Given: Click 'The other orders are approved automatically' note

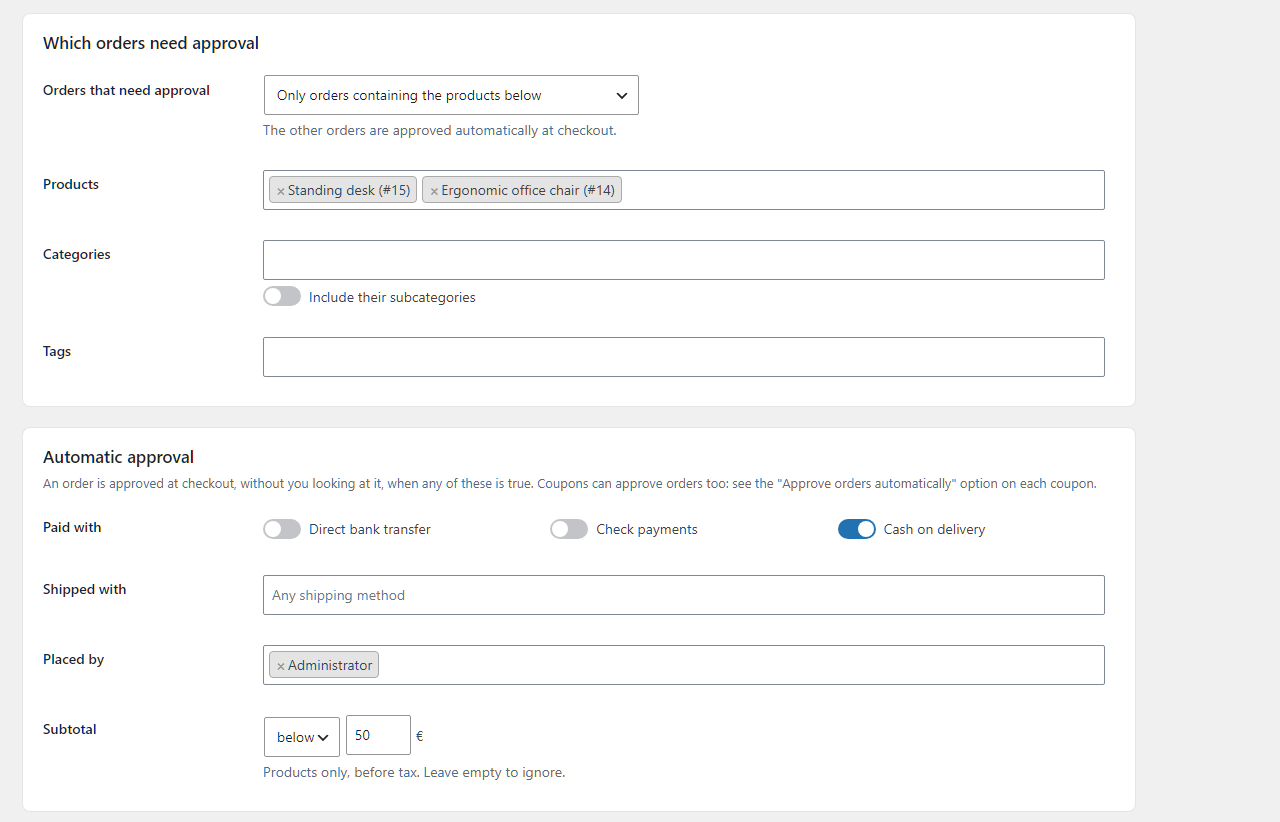Looking at the screenshot, I should (x=439, y=130).
